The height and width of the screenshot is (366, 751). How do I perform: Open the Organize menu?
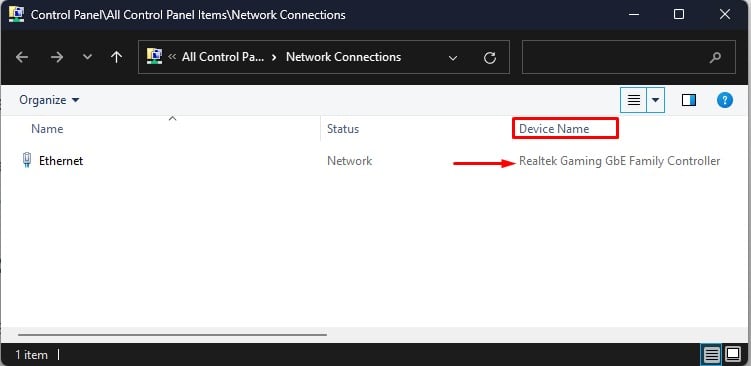[x=49, y=100]
